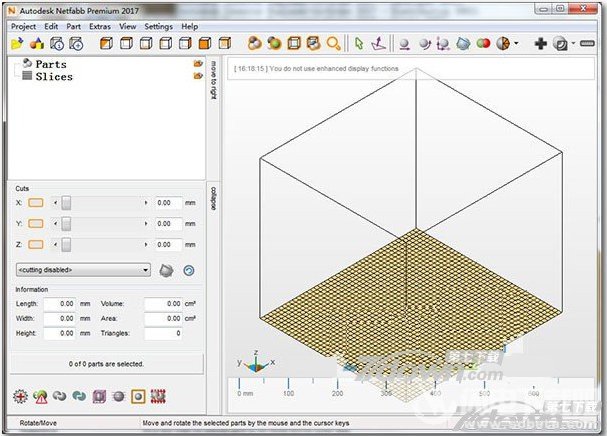Open the Settings menu
Viewport: 607px width, 436px height.
pyautogui.click(x=158, y=26)
